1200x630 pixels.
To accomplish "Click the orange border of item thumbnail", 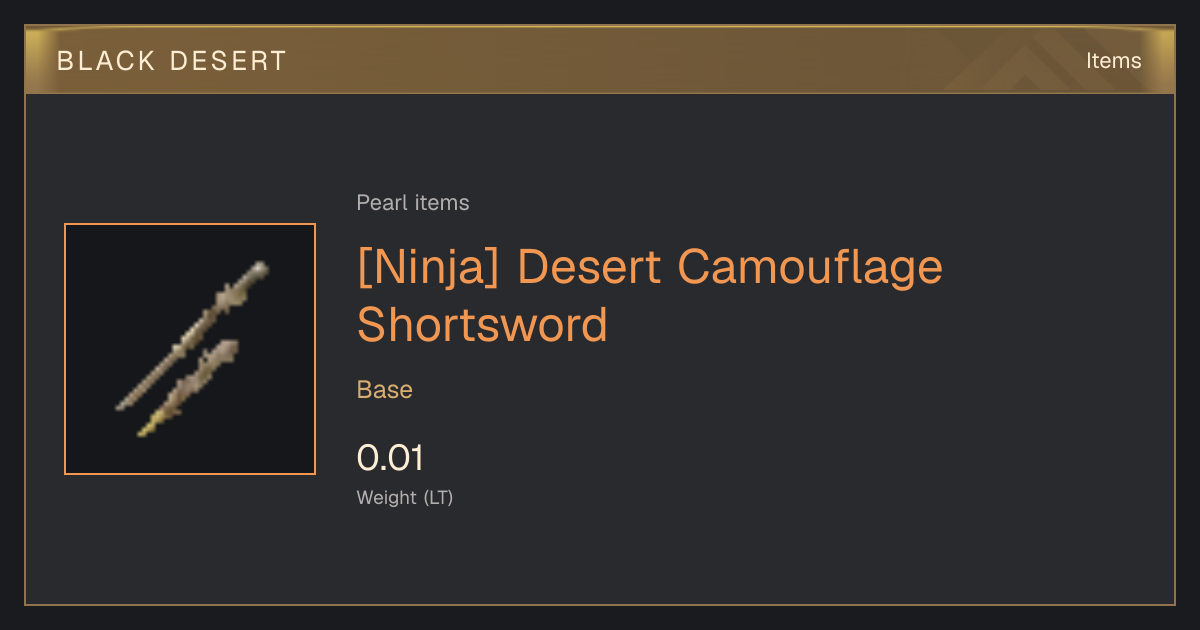I will point(65,349).
